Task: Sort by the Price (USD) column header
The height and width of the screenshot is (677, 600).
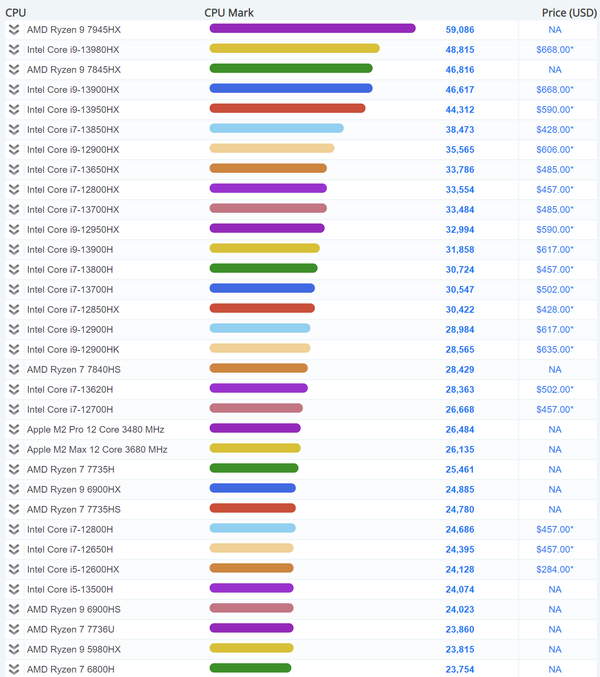Action: [x=569, y=13]
